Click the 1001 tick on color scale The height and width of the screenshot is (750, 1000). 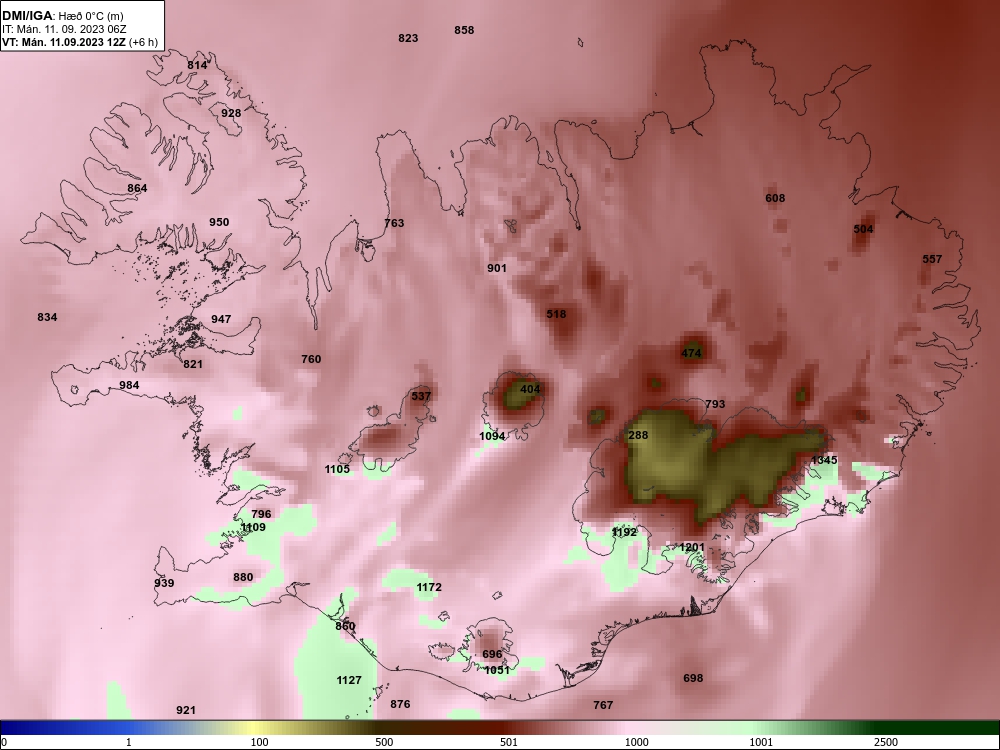point(761,742)
